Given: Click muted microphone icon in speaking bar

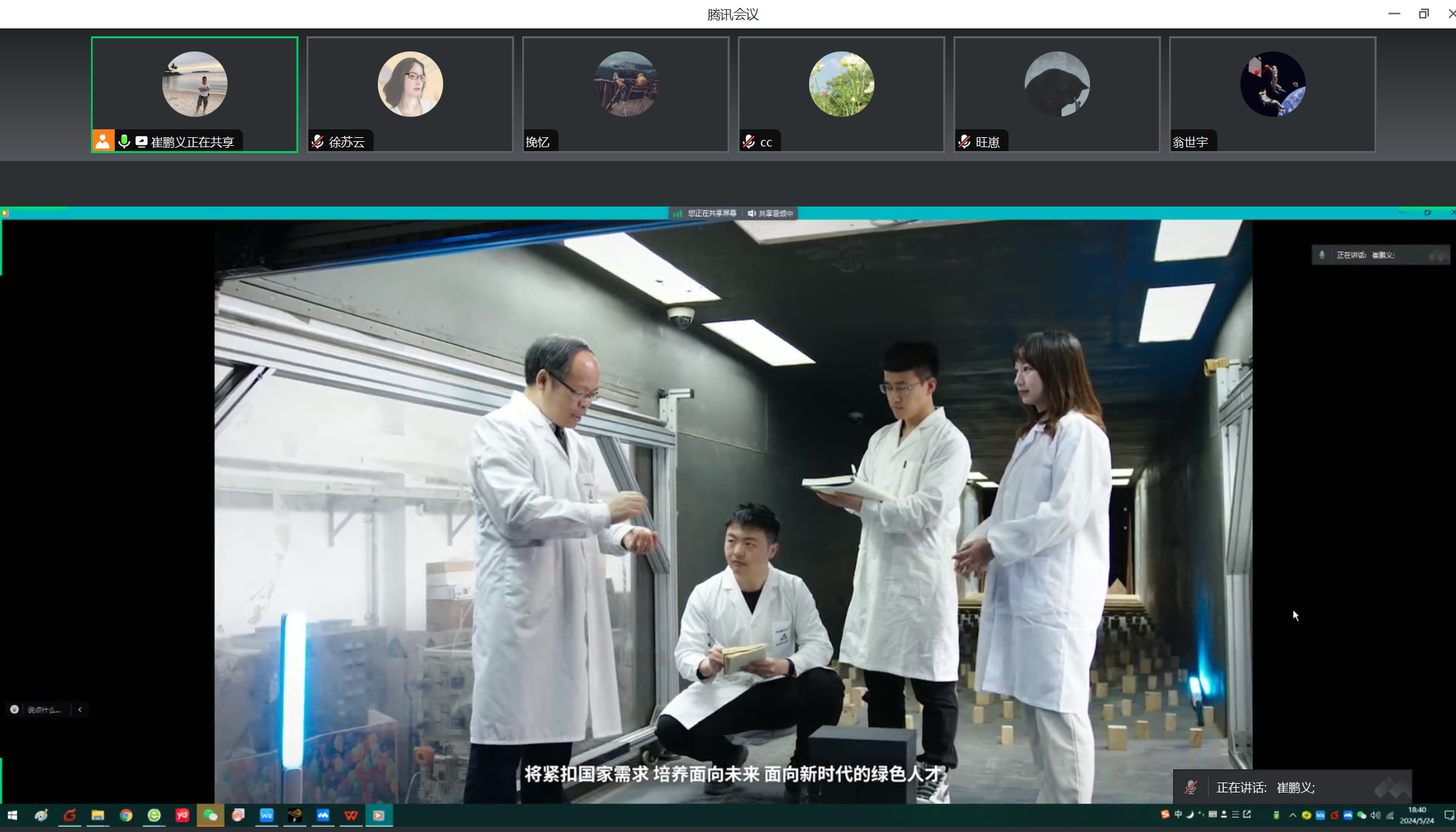Looking at the screenshot, I should pos(1191,787).
